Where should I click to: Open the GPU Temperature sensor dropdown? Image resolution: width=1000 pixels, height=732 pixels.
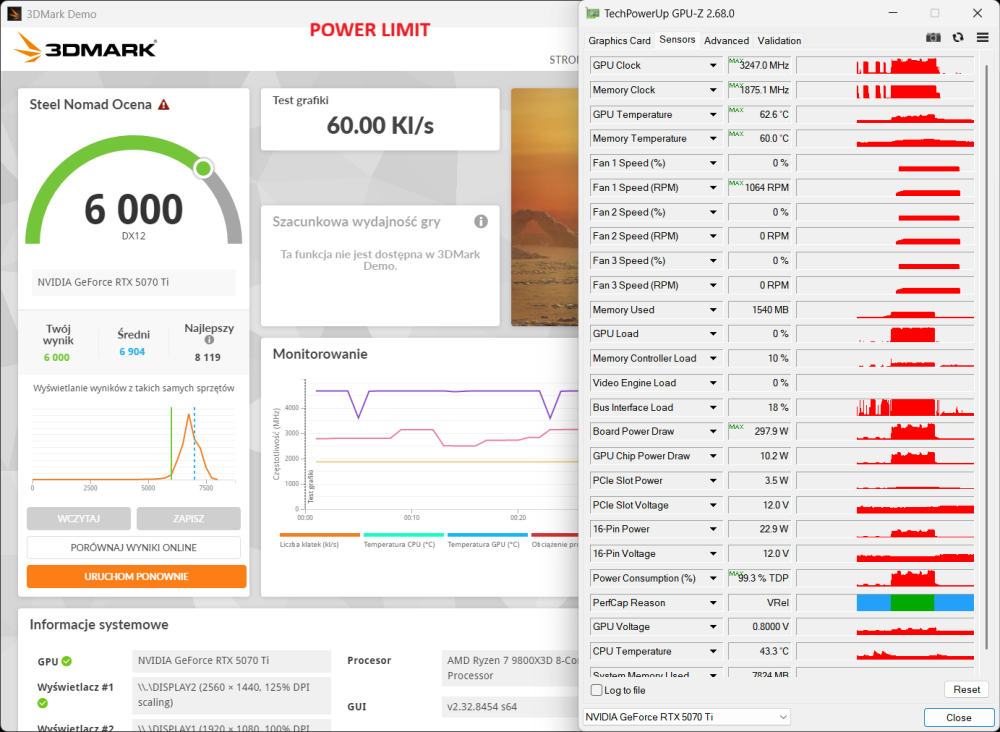click(713, 115)
